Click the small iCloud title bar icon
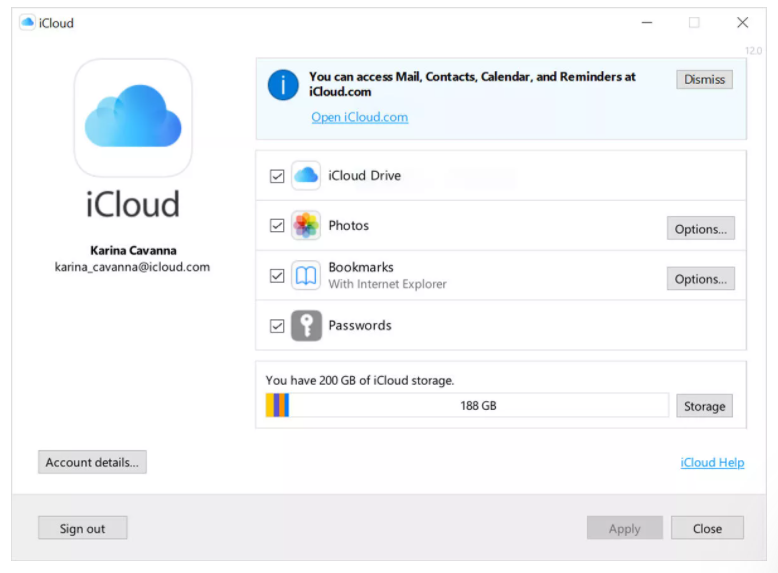Image resolution: width=778 pixels, height=573 pixels. pos(27,23)
